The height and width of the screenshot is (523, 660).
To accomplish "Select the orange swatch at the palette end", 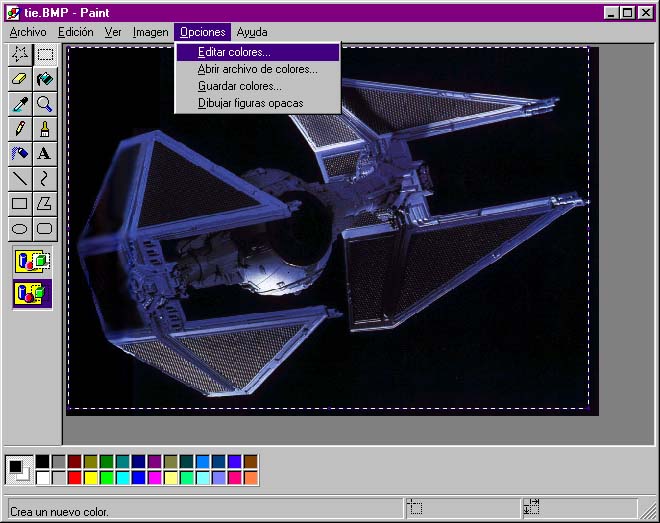I will click(250, 478).
